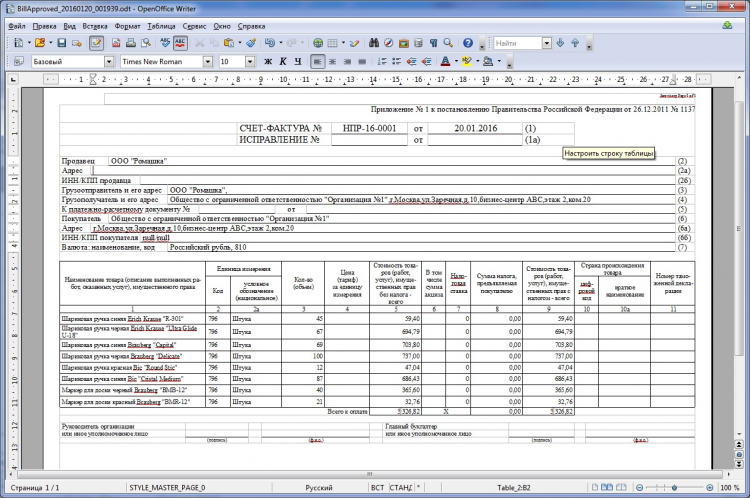Toggle Edit File mode button
Image resolution: width=750 pixels, height=498 pixels.
point(97,44)
